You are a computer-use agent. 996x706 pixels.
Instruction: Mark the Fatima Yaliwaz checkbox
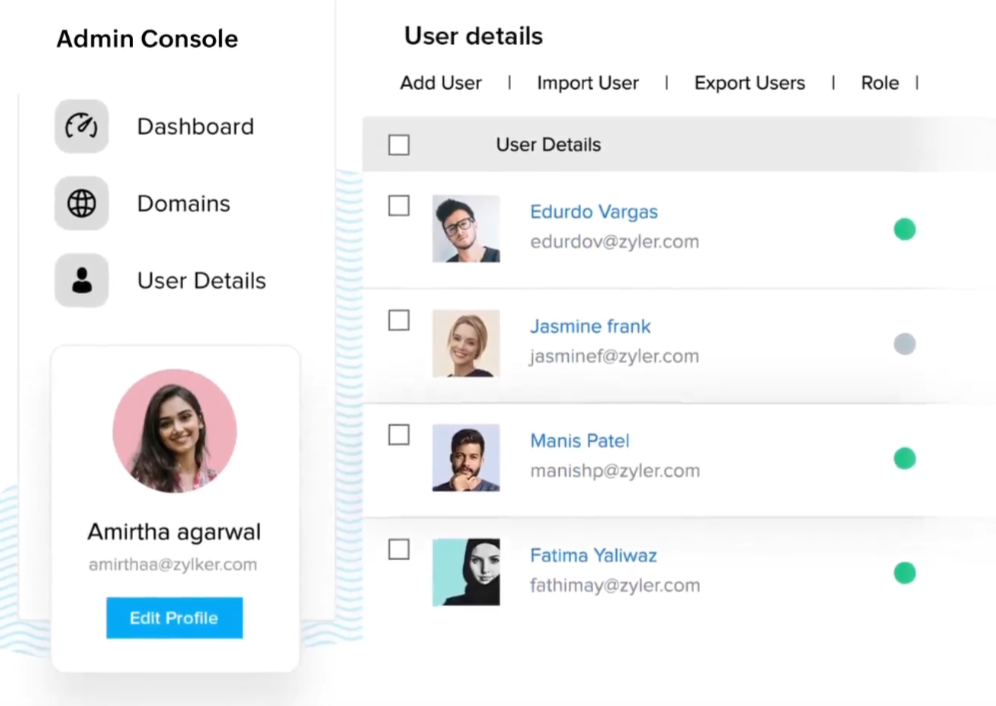pos(399,549)
